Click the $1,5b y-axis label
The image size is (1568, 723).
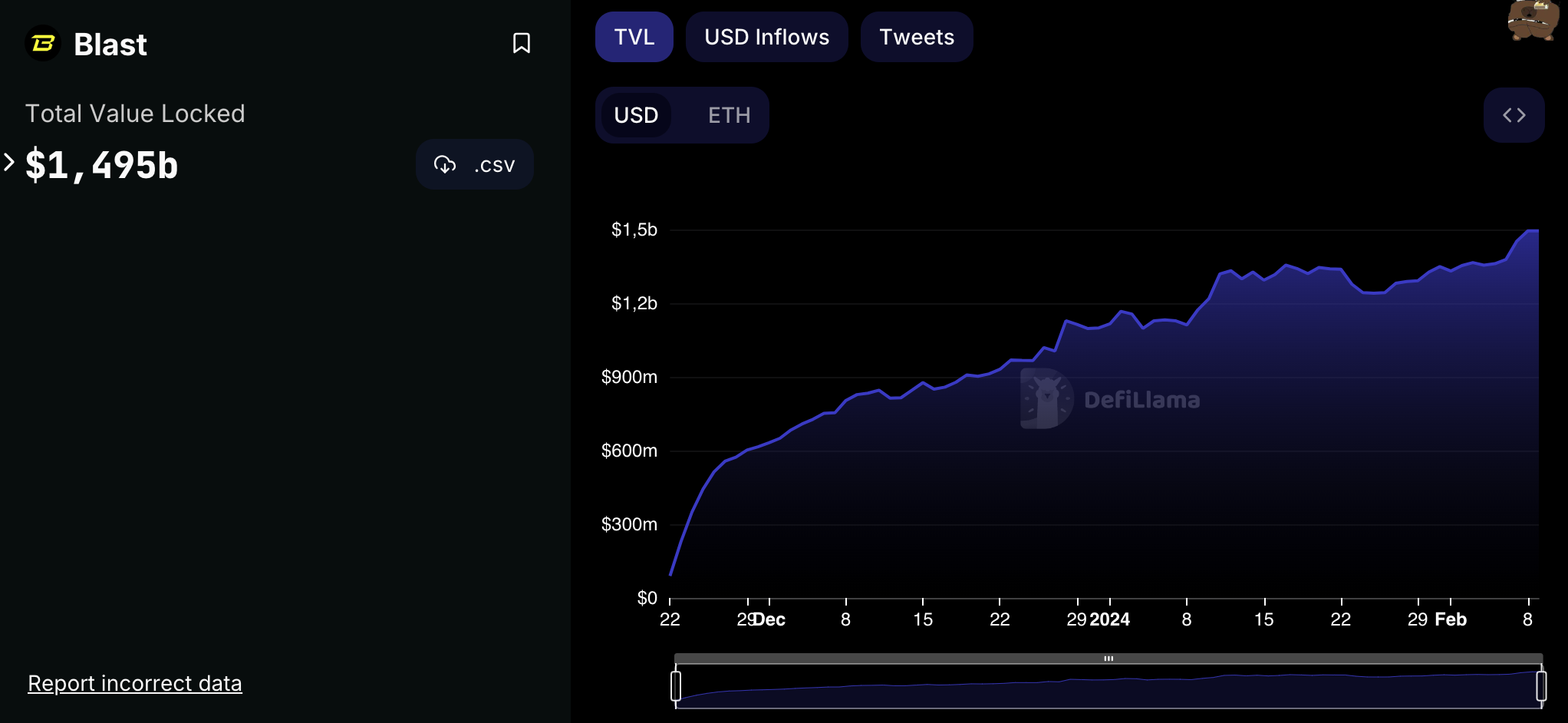click(x=634, y=229)
